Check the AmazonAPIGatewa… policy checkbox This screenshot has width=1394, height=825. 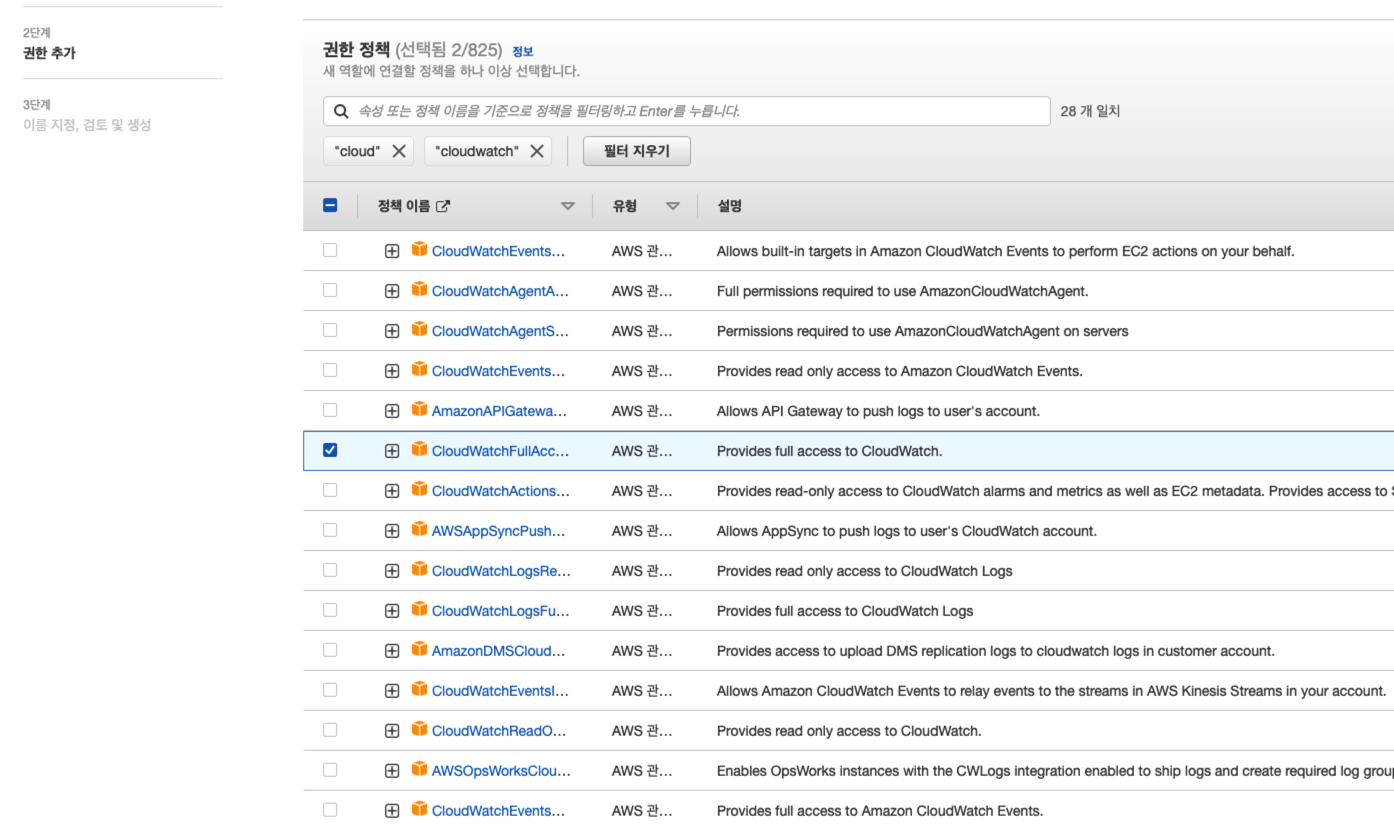(x=330, y=410)
